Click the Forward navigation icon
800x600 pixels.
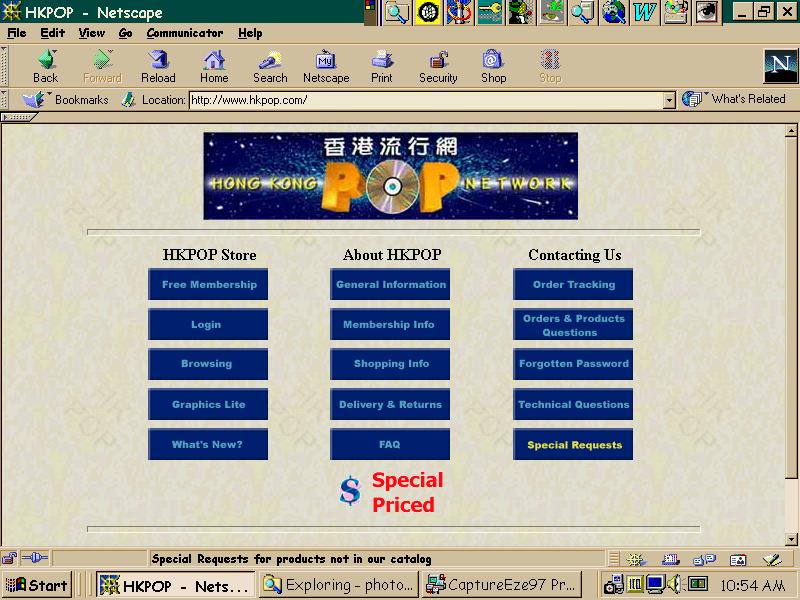point(102,66)
